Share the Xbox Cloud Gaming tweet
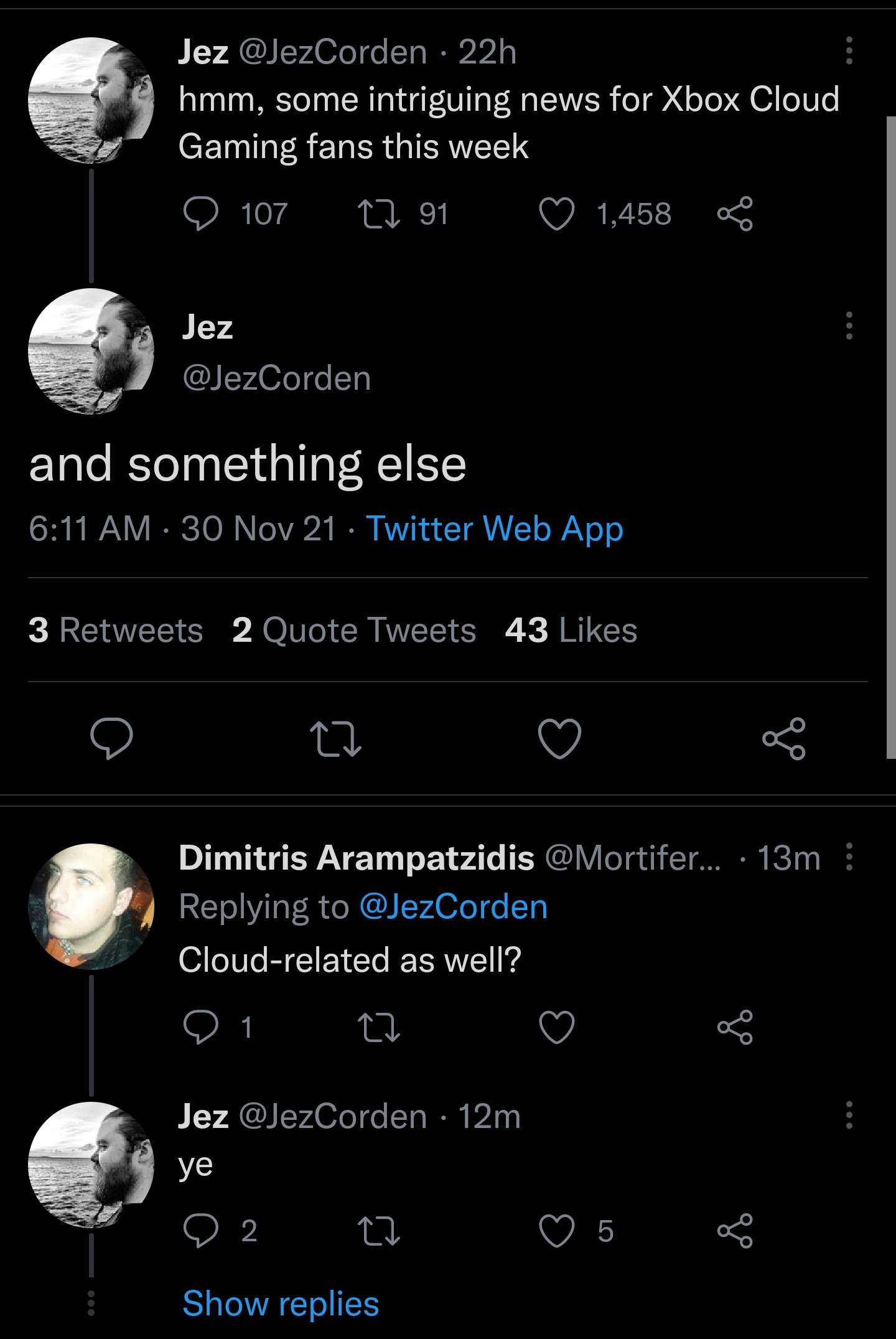Image resolution: width=896 pixels, height=1339 pixels. [735, 214]
